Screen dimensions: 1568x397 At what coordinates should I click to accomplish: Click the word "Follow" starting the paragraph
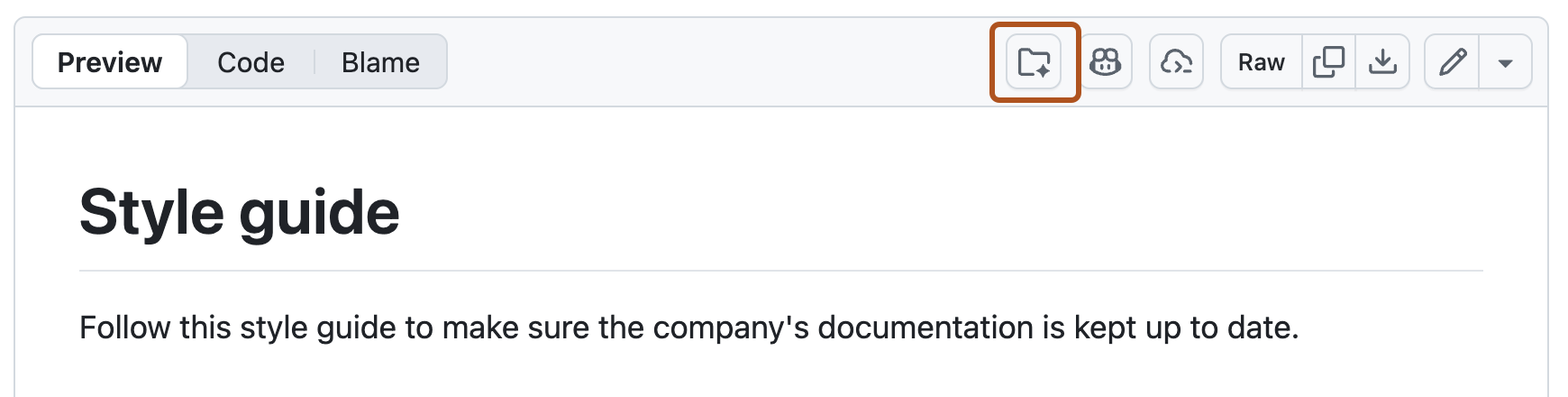pyautogui.click(x=125, y=328)
